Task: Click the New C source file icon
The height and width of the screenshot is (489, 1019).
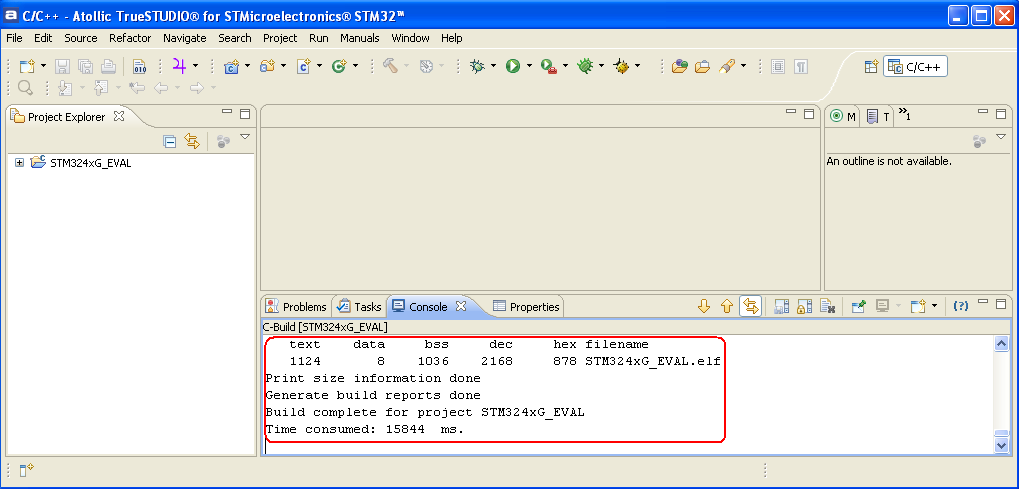Action: pos(303,66)
